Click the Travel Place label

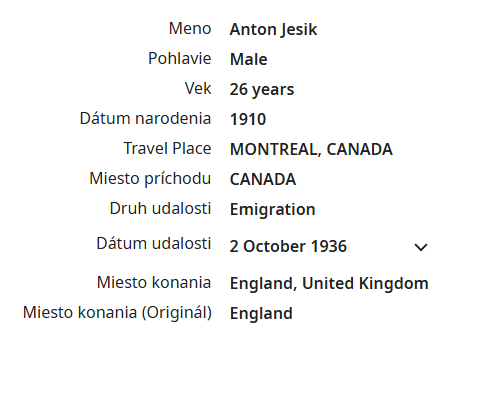pos(167,148)
